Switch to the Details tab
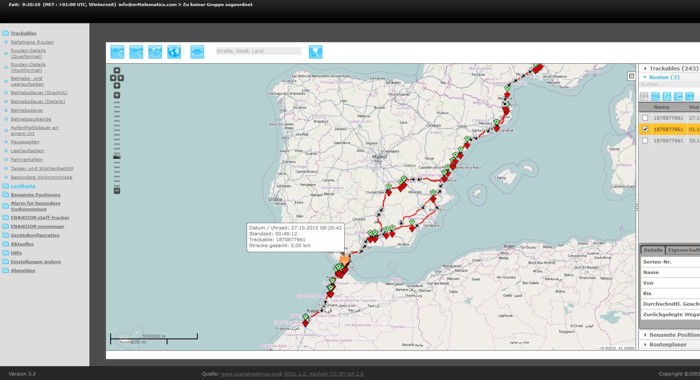700x380 pixels. (x=653, y=250)
